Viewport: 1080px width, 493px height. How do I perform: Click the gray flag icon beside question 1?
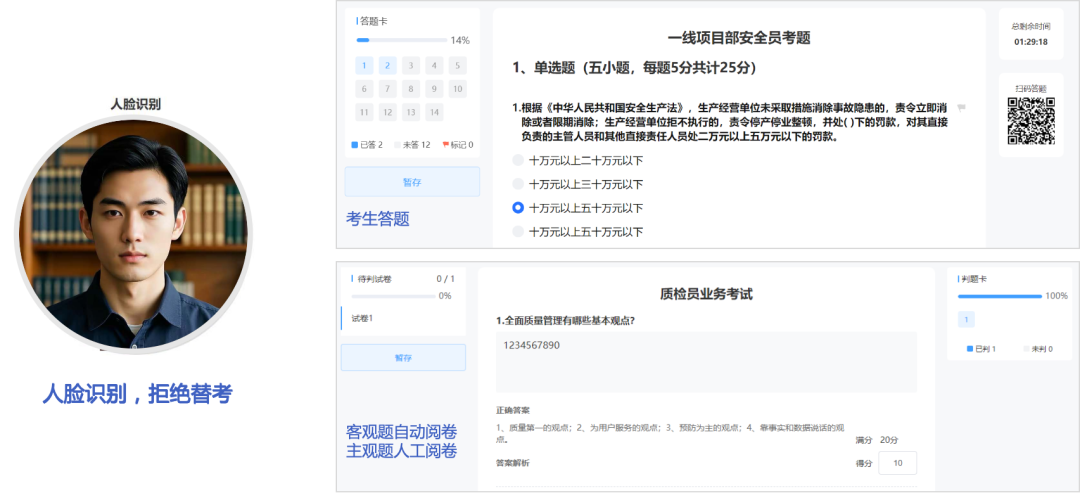click(x=961, y=107)
